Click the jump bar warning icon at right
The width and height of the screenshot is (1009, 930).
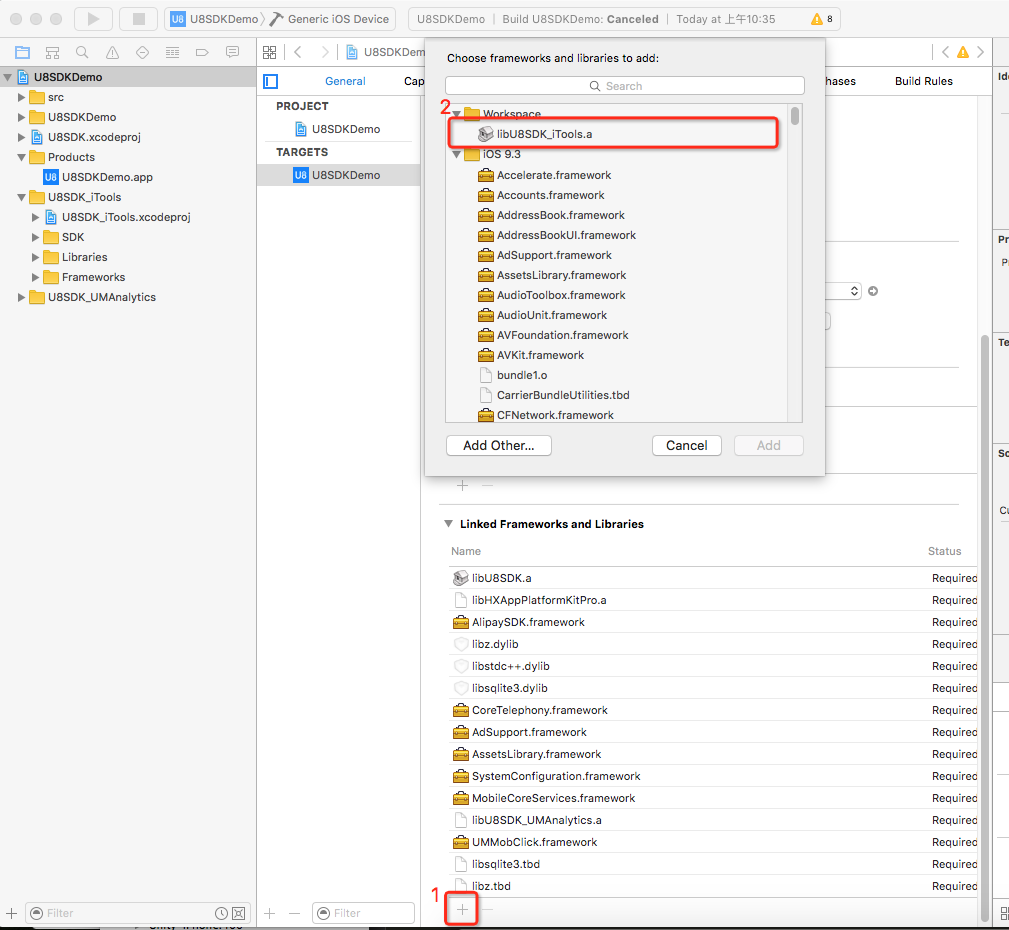point(963,52)
